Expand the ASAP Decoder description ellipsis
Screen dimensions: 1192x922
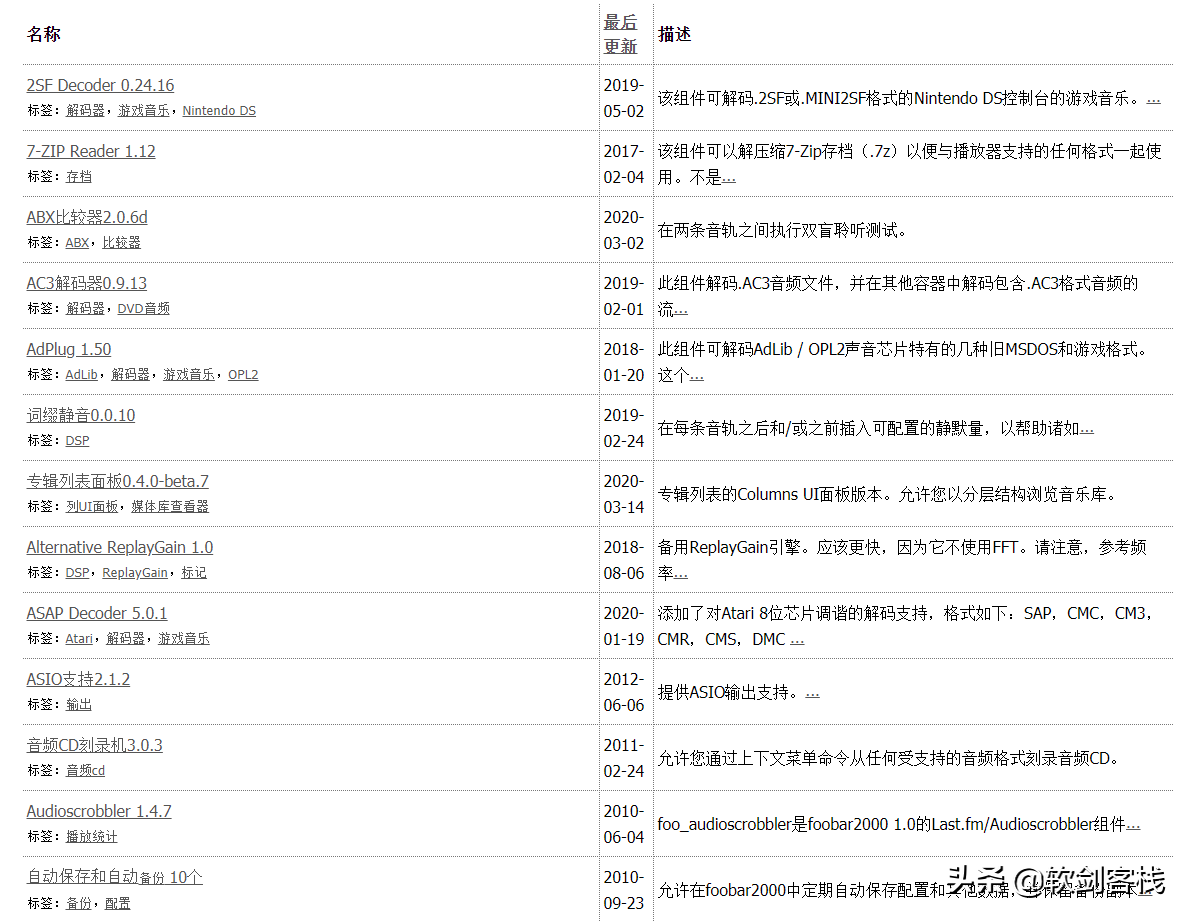(x=797, y=641)
